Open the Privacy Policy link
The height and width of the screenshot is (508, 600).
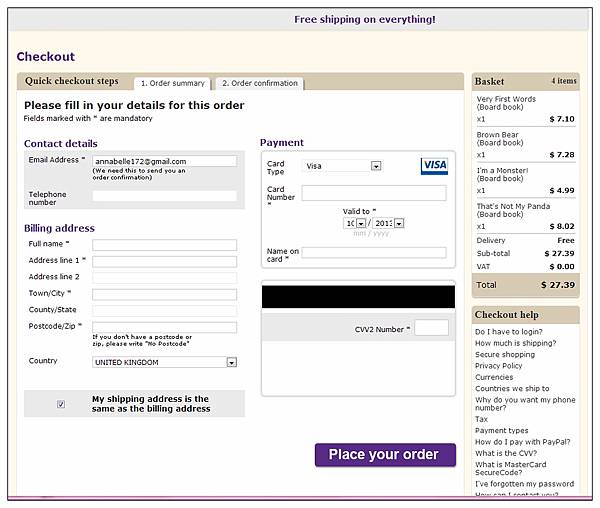coord(498,366)
